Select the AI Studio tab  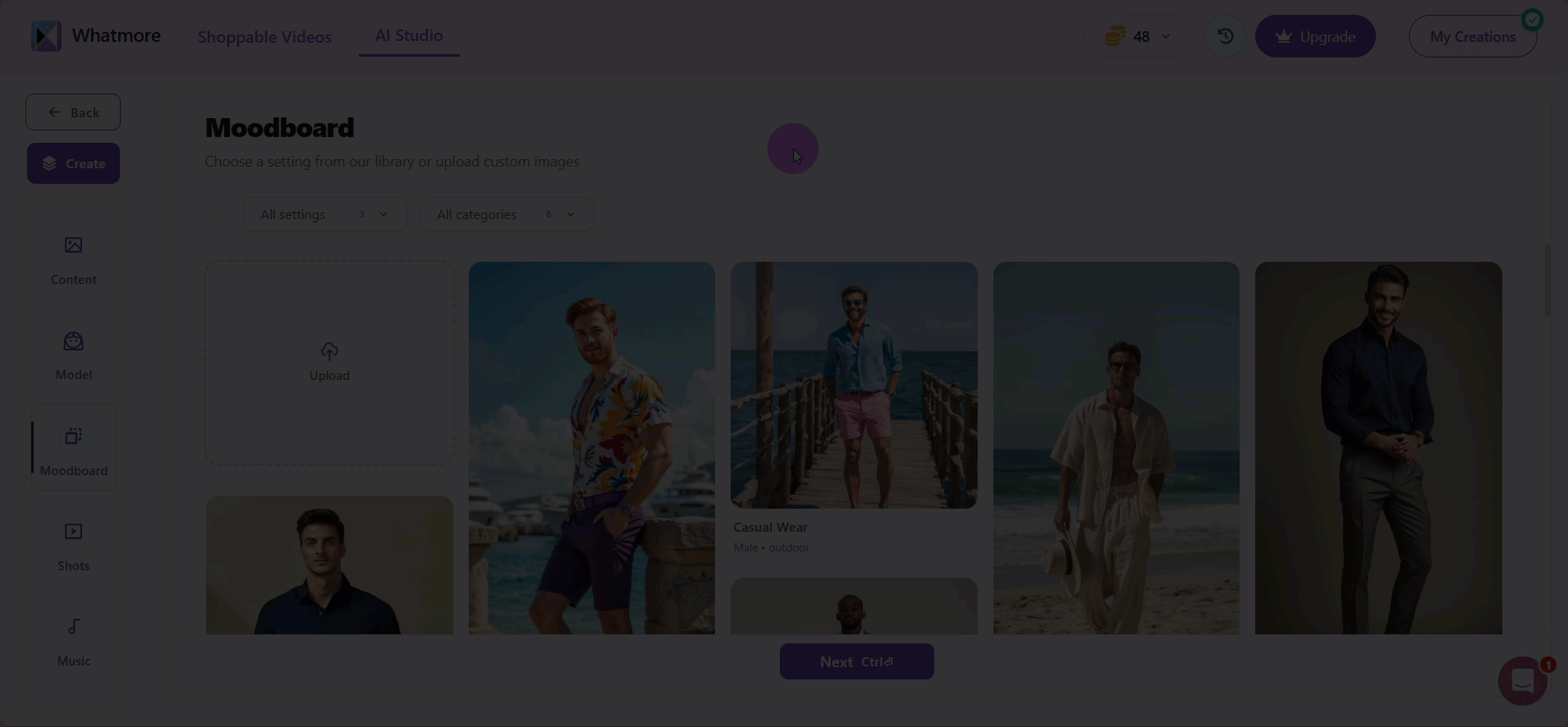click(409, 35)
